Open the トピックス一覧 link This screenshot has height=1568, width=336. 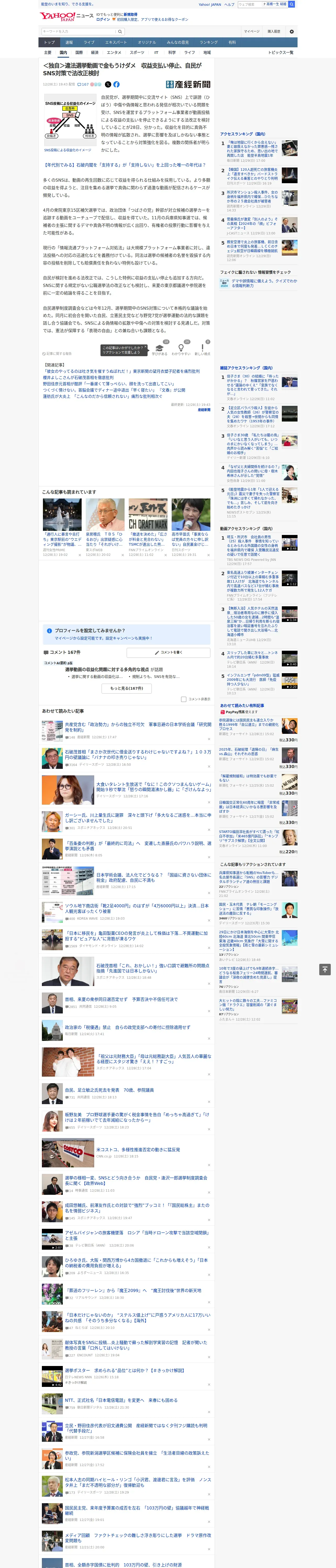pos(281,52)
